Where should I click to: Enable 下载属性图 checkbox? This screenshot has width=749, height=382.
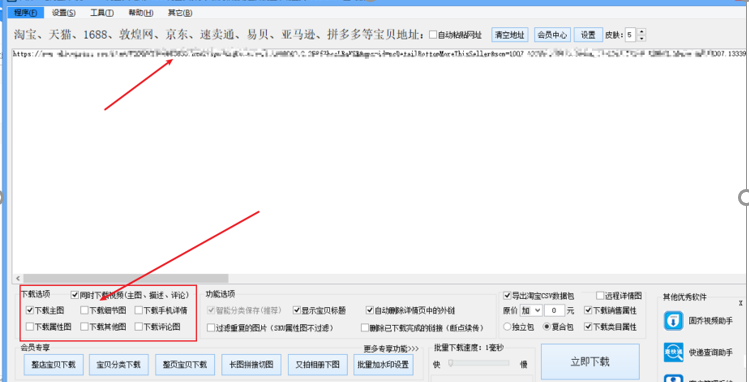point(30,327)
